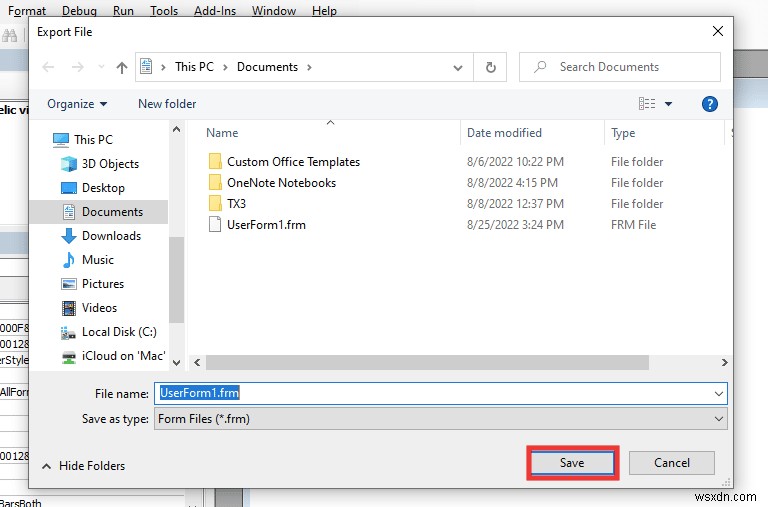Click the TX3 folder icon
The width and height of the screenshot is (768, 507).
pos(215,203)
